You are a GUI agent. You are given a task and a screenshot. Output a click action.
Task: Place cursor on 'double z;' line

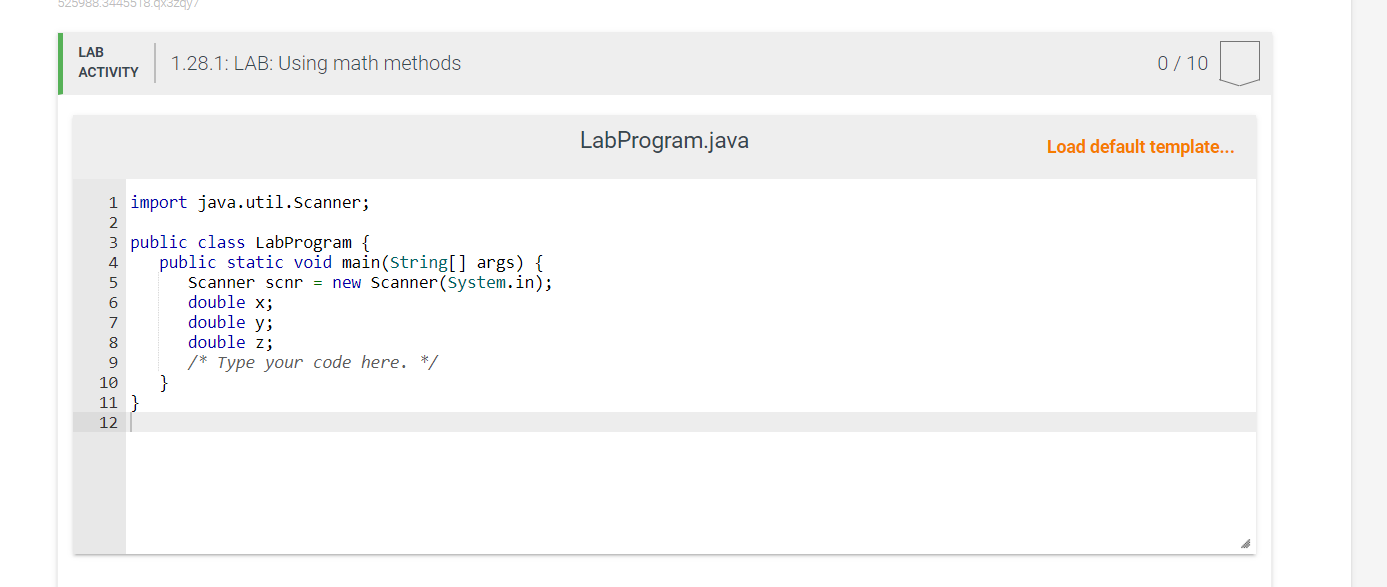point(230,342)
